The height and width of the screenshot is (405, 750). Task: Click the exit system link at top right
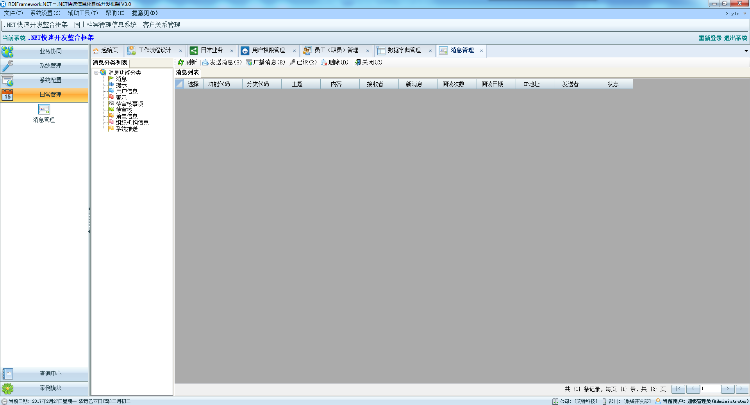735,38
